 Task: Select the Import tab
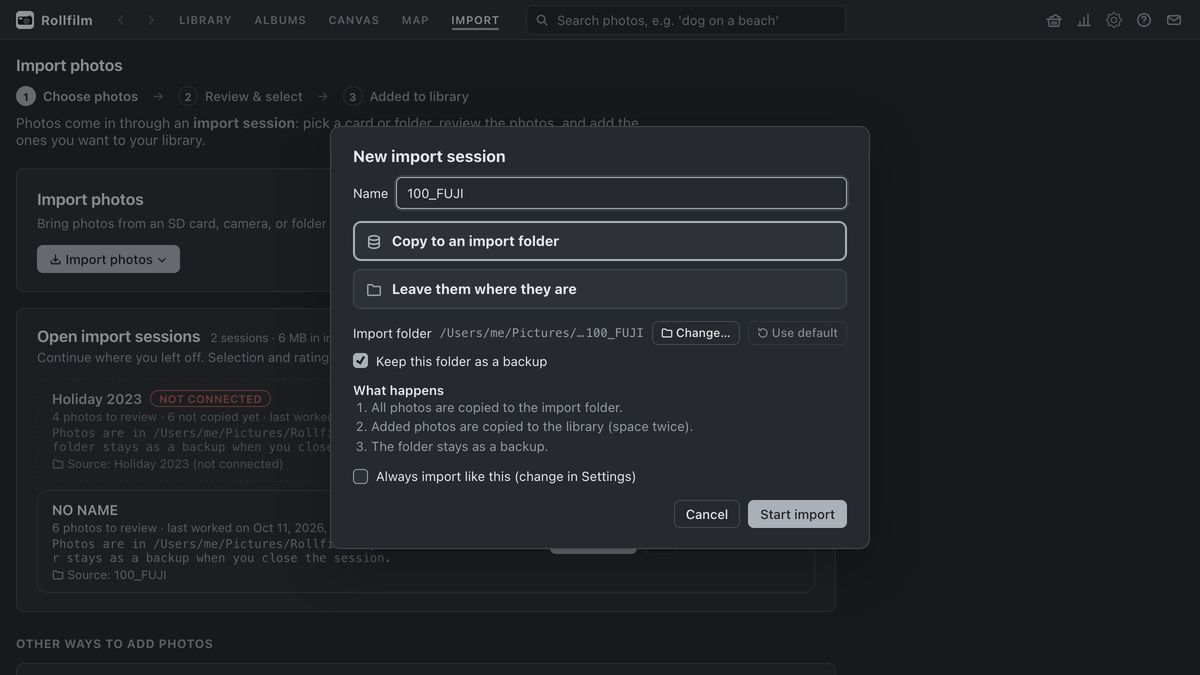pos(475,20)
